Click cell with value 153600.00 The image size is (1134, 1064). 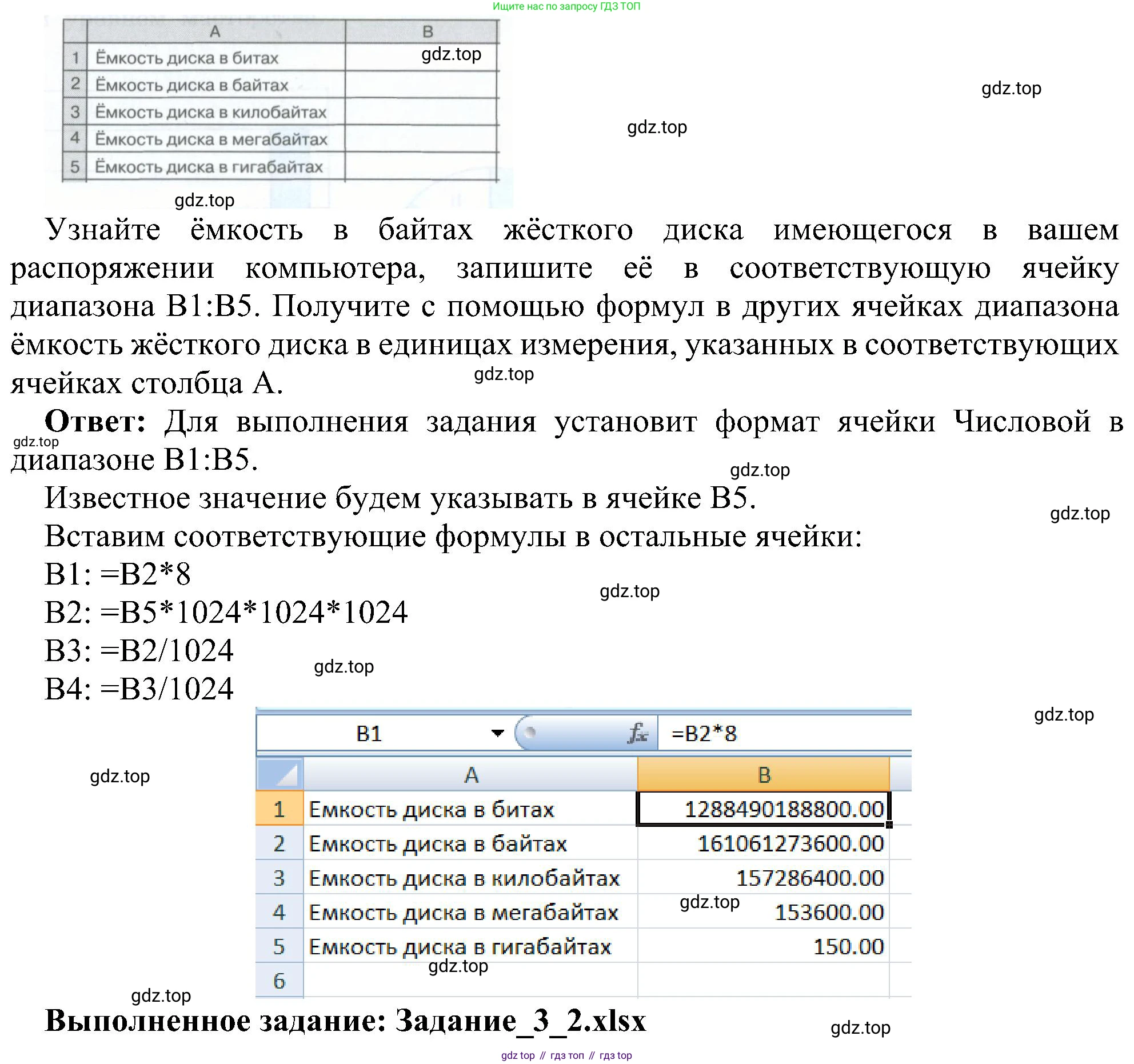[x=829, y=912]
